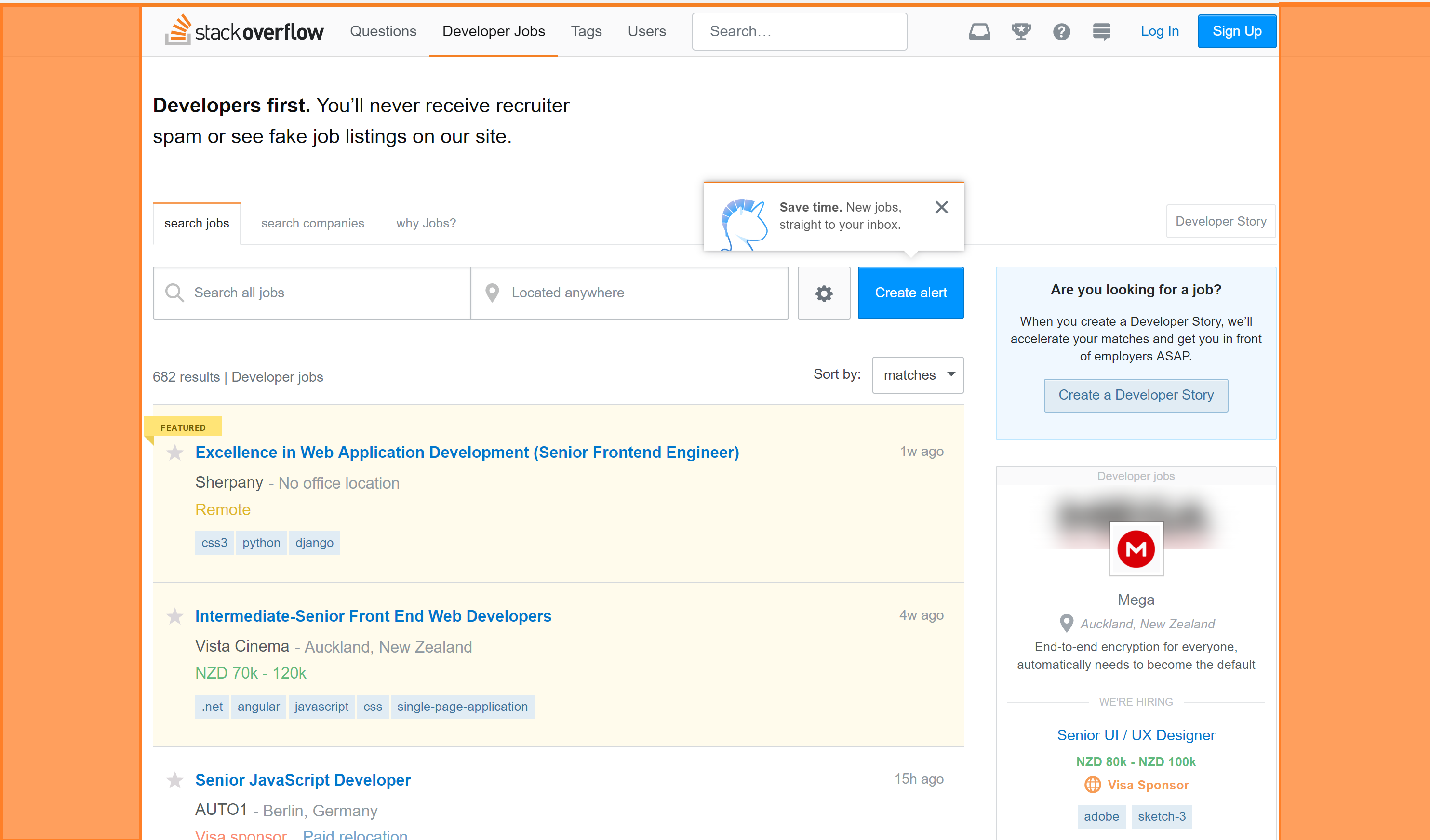Click the Stack Overflow logo

(x=244, y=31)
